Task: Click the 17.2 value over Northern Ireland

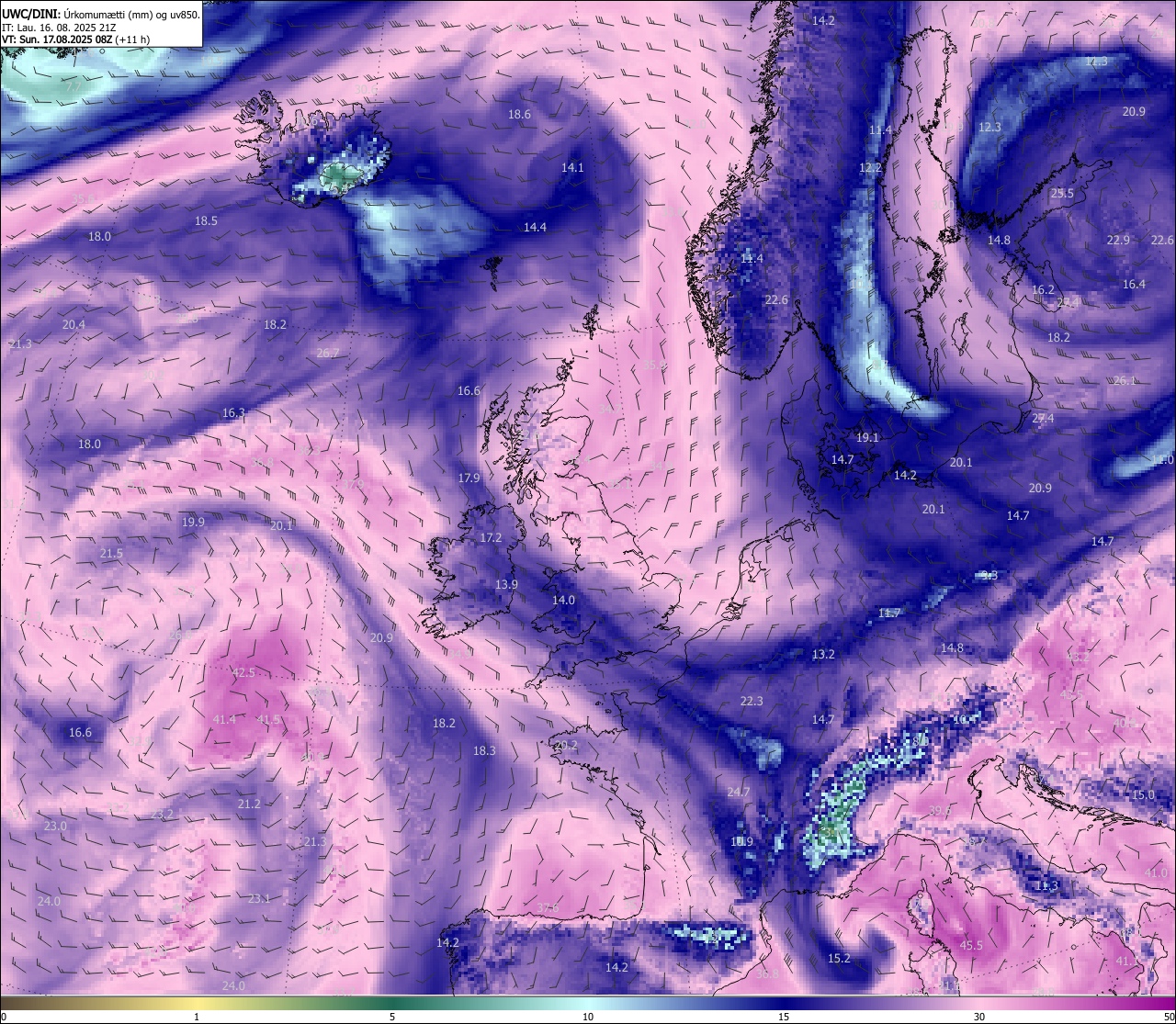Action: (x=491, y=537)
